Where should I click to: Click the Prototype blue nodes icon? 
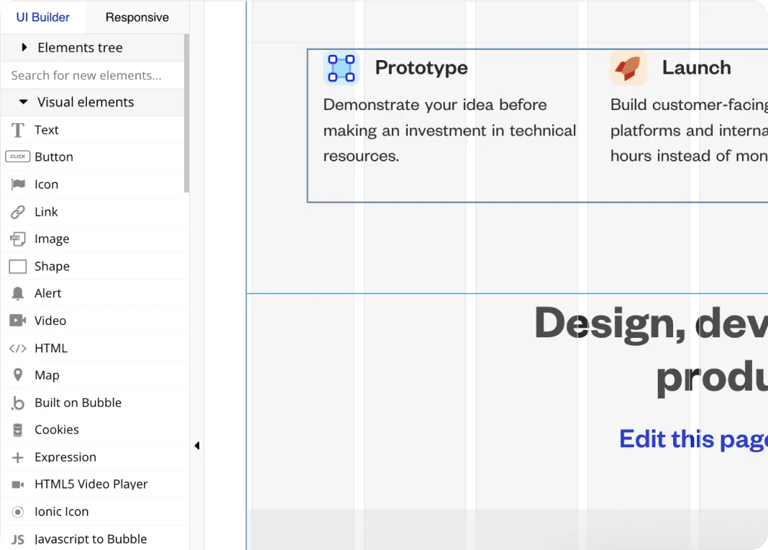coord(341,68)
